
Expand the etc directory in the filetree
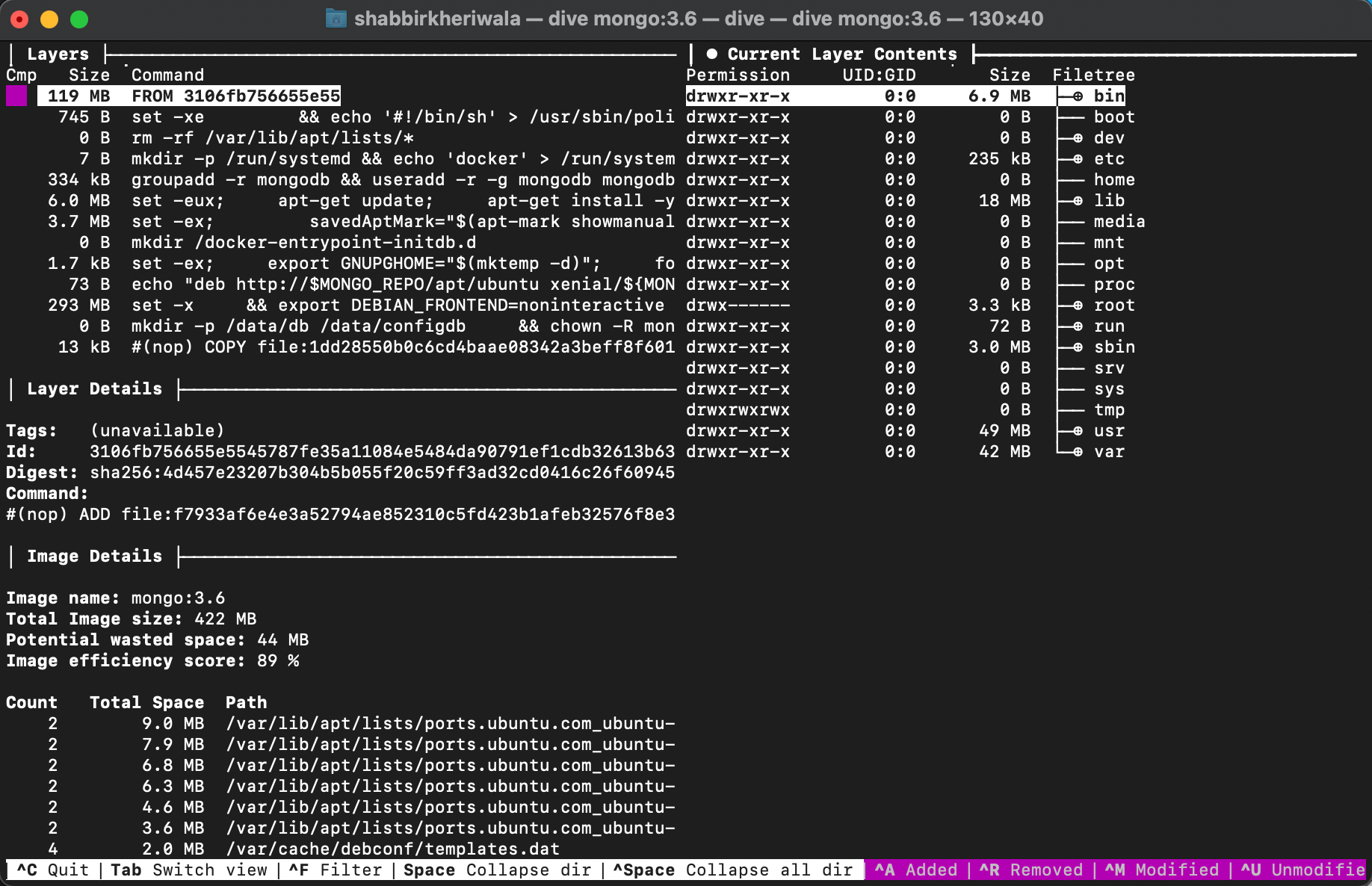click(1078, 159)
